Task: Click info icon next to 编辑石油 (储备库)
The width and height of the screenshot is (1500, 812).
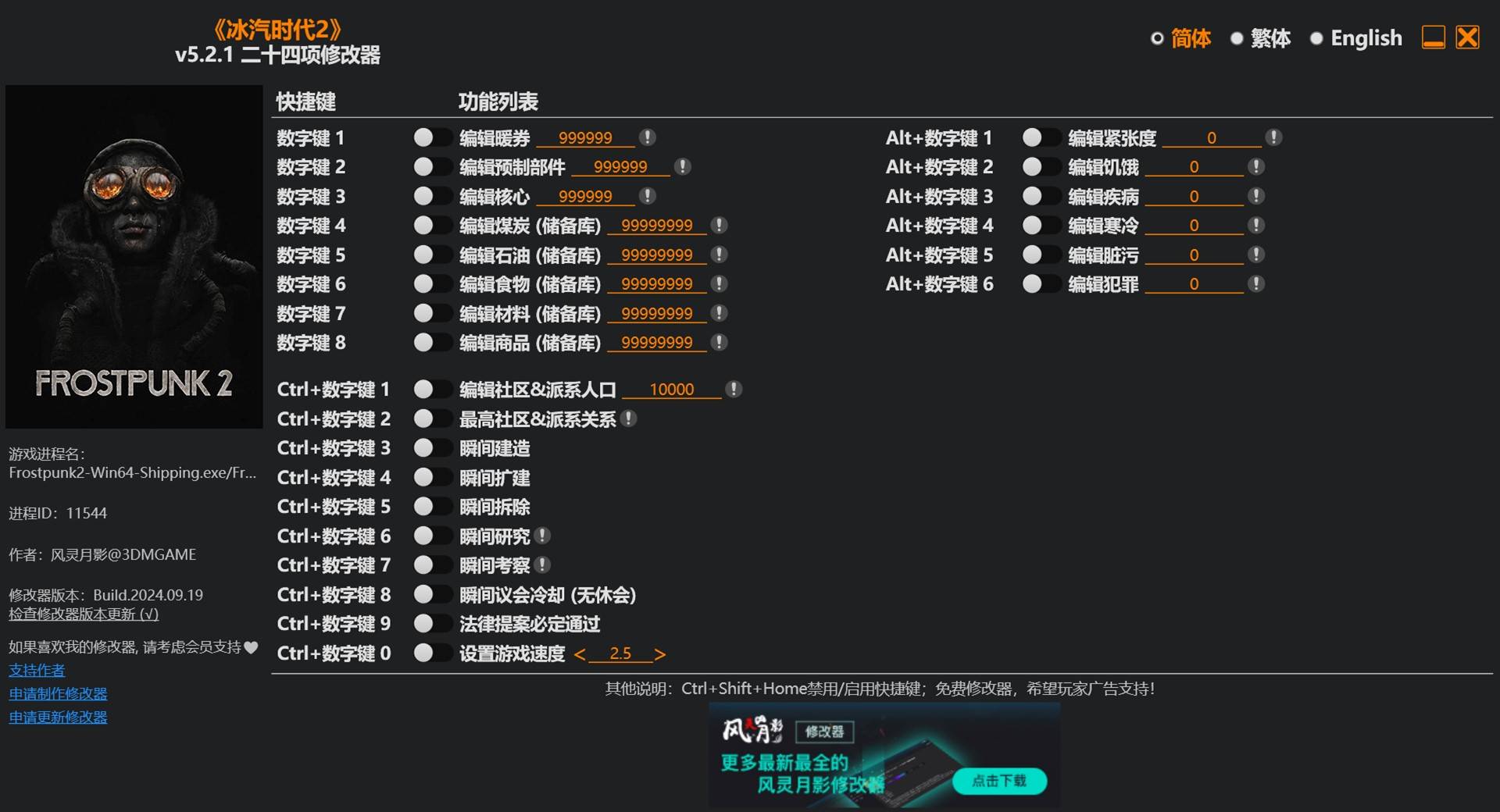Action: coord(719,255)
